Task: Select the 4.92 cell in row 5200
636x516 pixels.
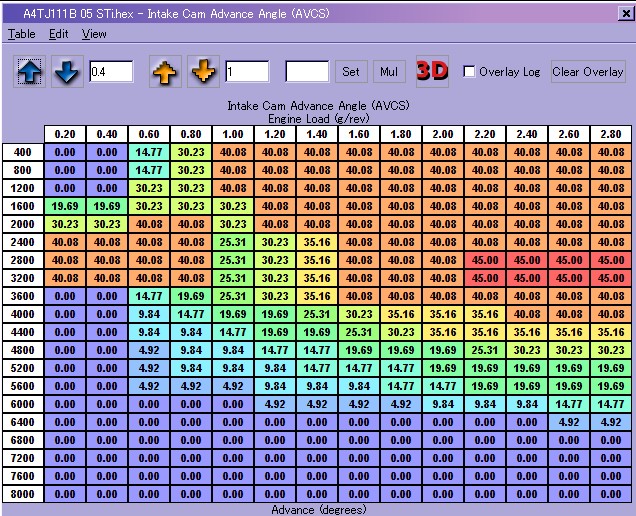Action: 149,368
